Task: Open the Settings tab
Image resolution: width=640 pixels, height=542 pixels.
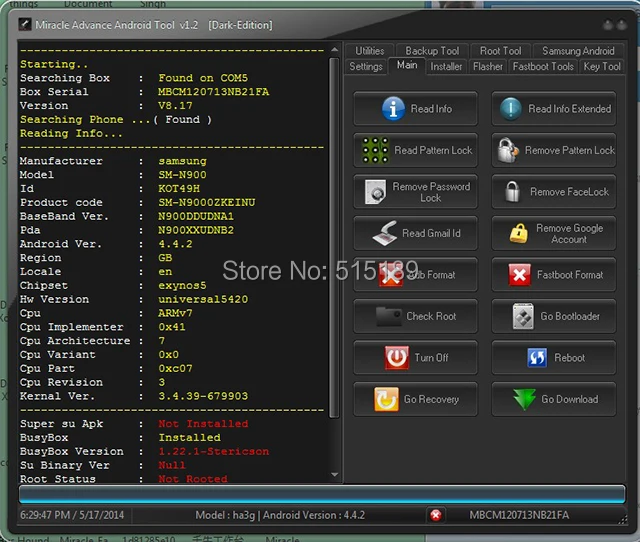Action: [x=366, y=66]
